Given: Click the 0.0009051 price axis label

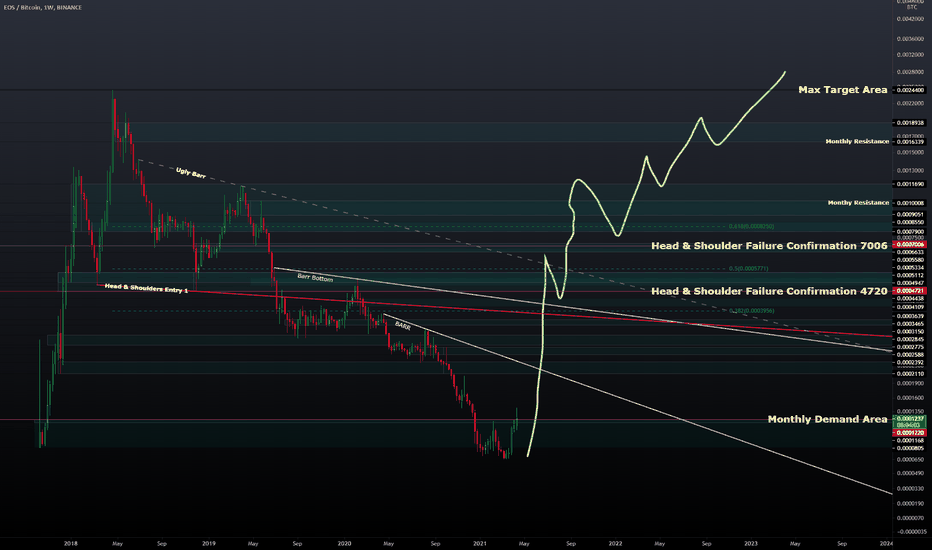Looking at the screenshot, I should point(910,215).
